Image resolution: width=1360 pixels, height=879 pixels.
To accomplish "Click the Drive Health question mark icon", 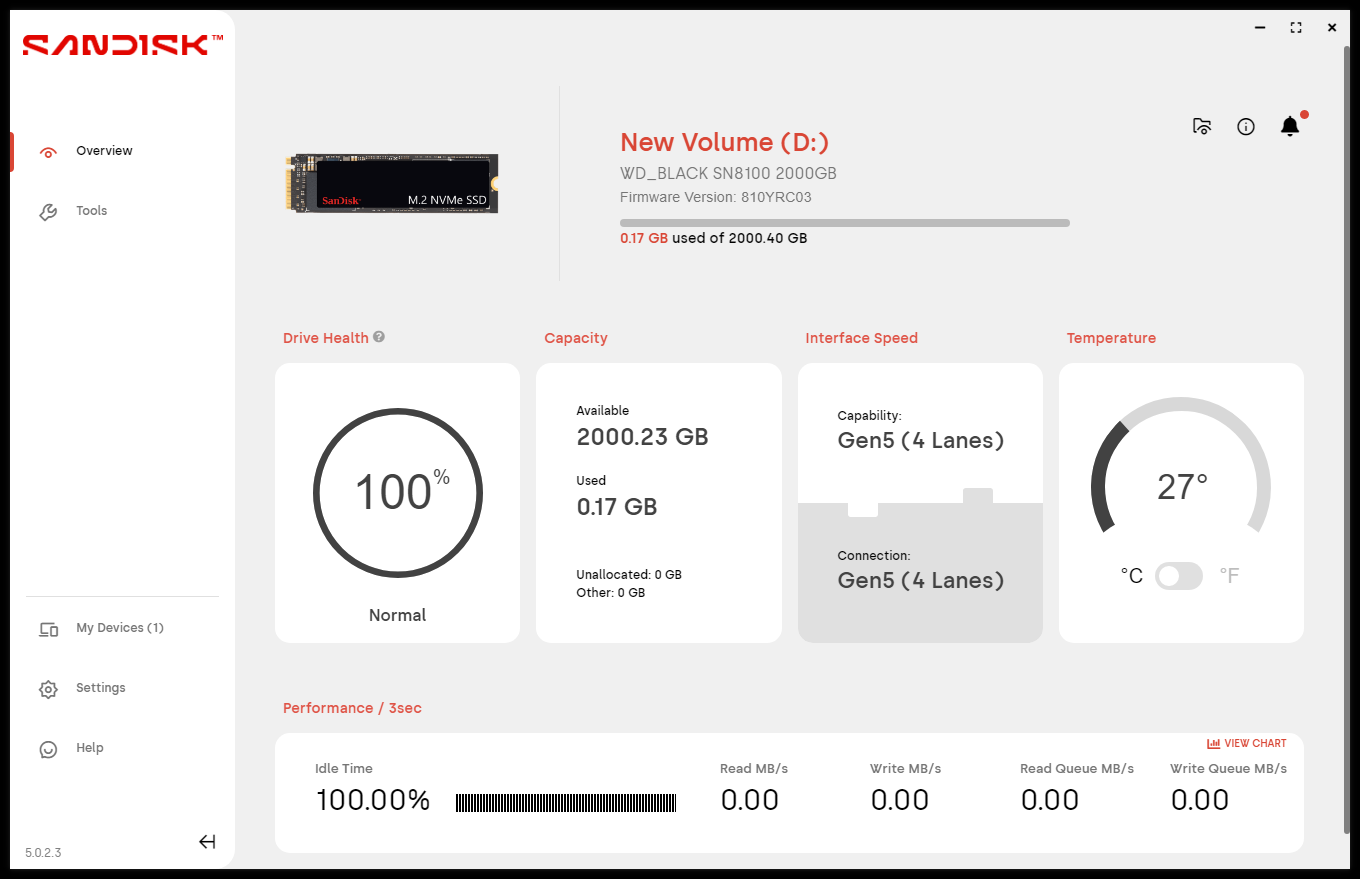I will (379, 337).
